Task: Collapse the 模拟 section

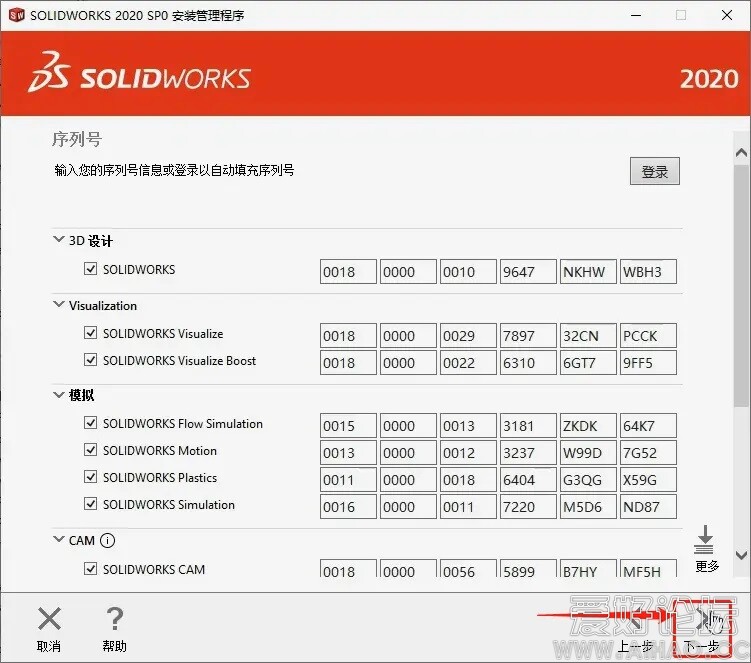Action: 58,396
